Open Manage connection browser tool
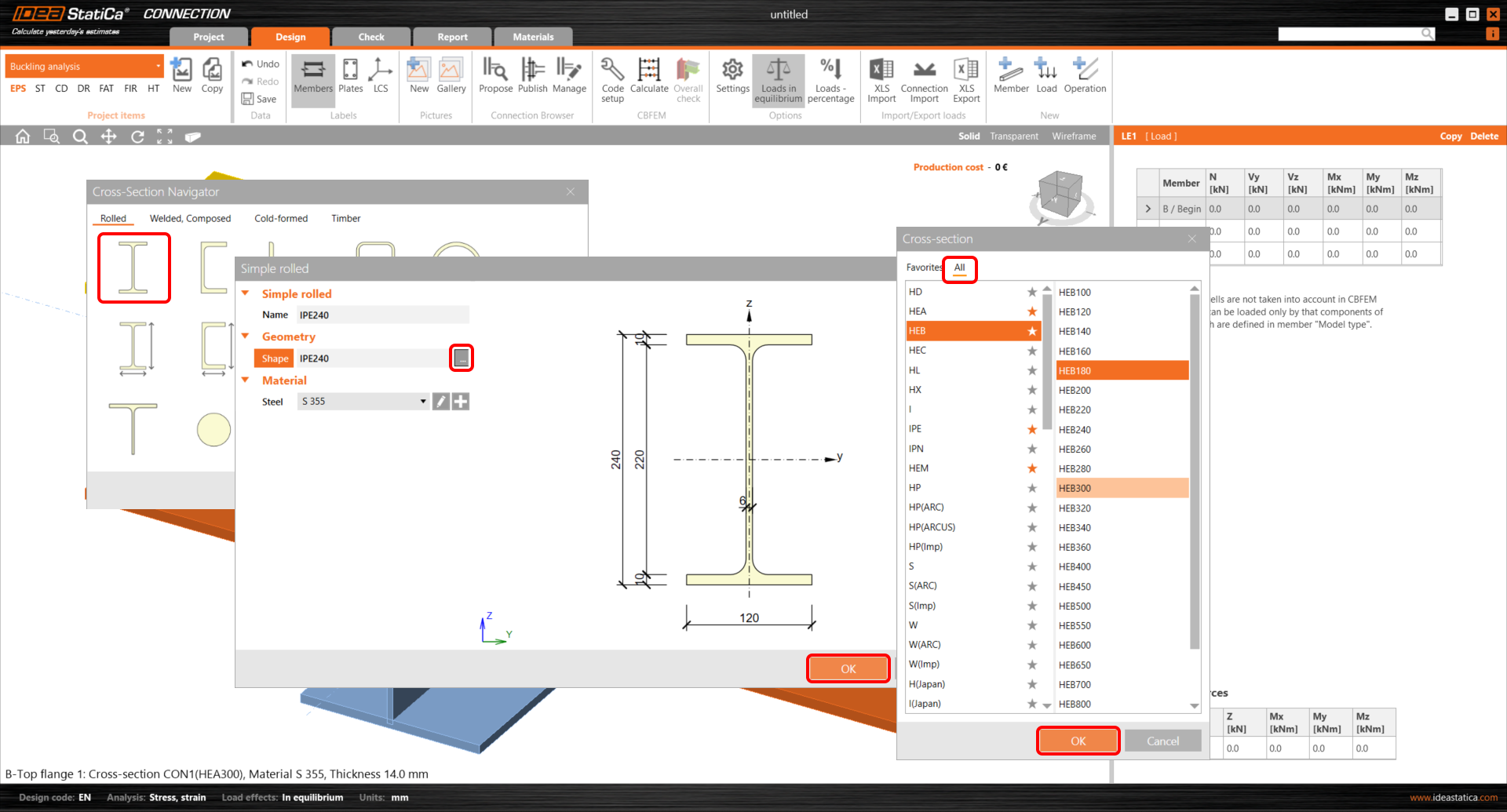Screen dimensions: 1507x812 [x=569, y=77]
